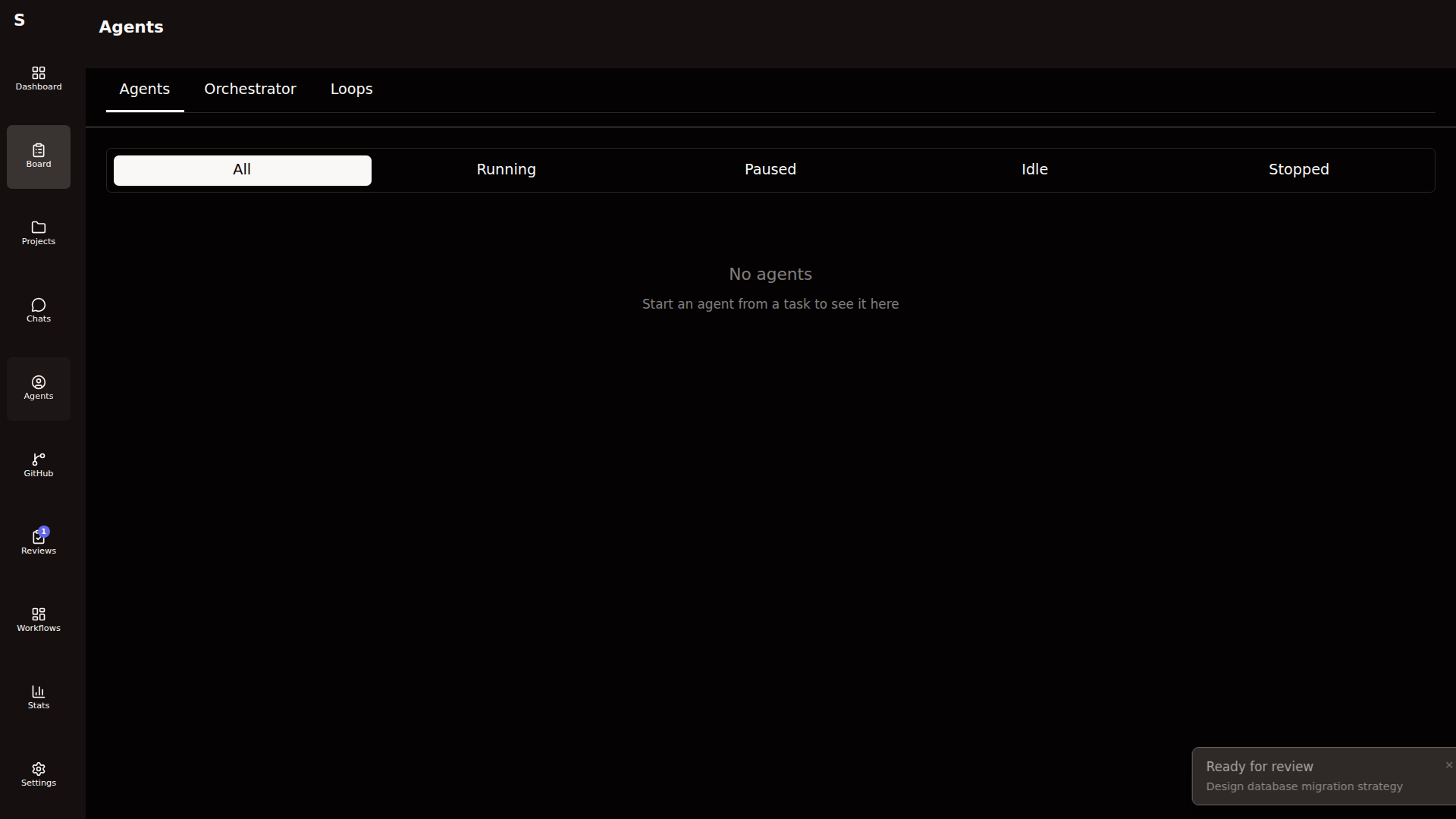1456x819 pixels.
Task: Show only Idle agents
Action: coord(1034,169)
